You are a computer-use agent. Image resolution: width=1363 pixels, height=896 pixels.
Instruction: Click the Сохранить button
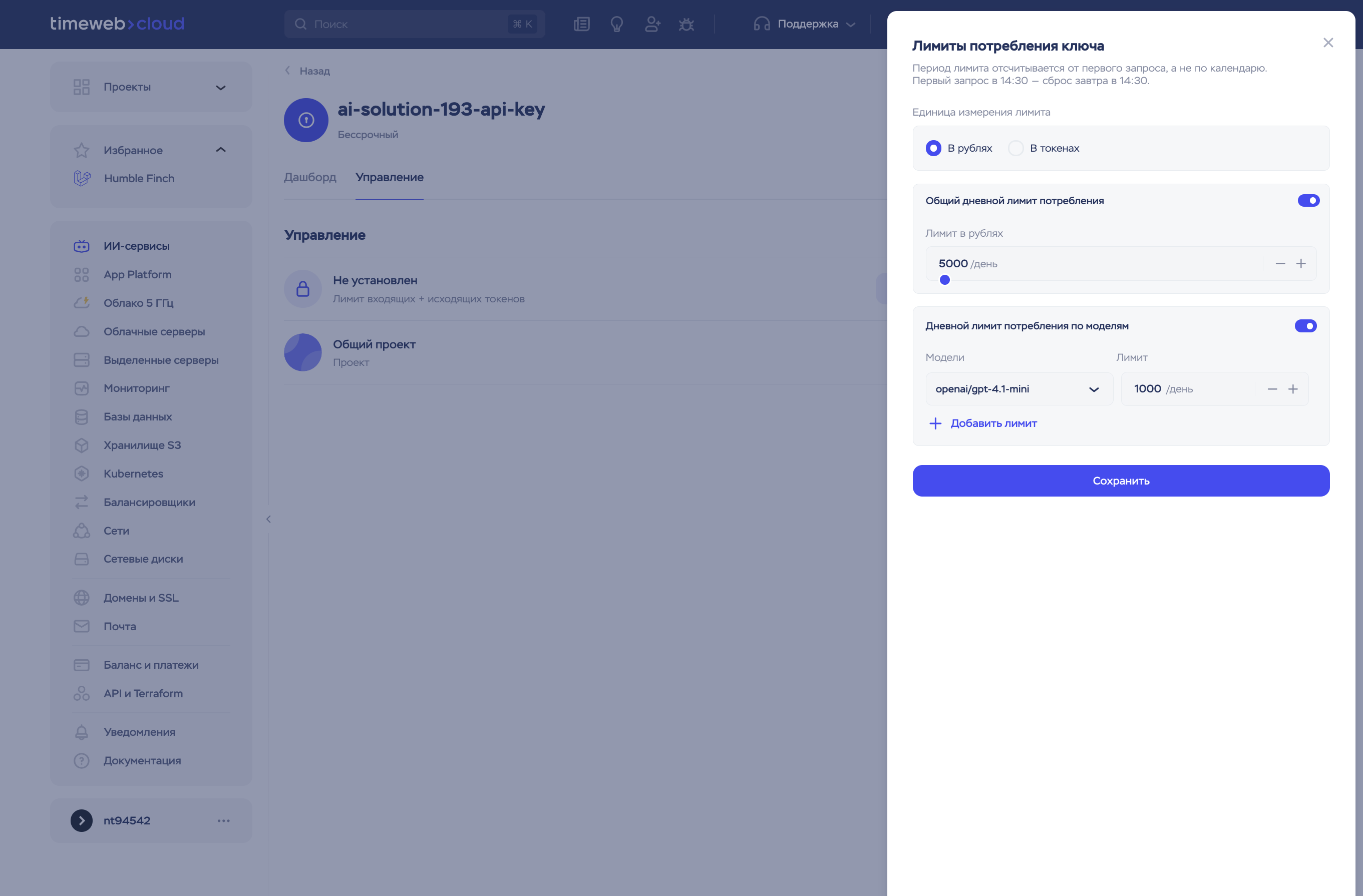click(x=1121, y=481)
